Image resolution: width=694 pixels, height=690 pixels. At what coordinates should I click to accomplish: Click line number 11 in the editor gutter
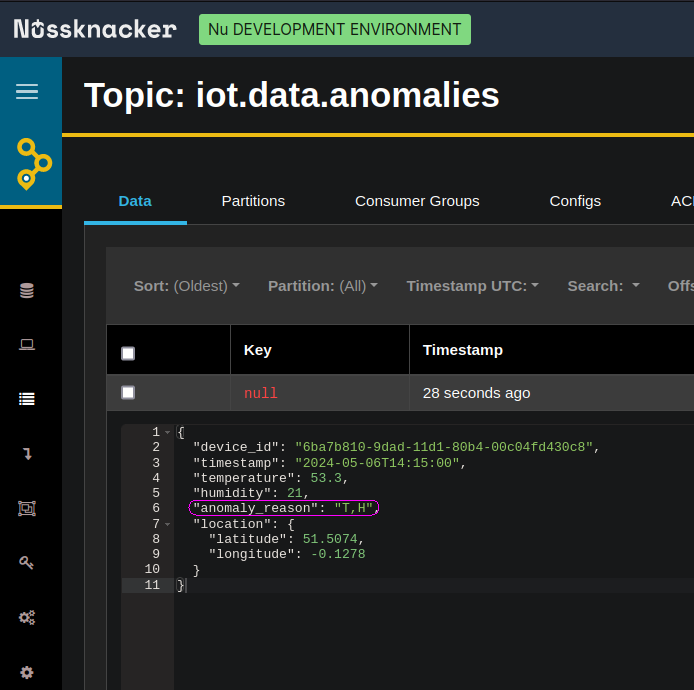point(152,585)
